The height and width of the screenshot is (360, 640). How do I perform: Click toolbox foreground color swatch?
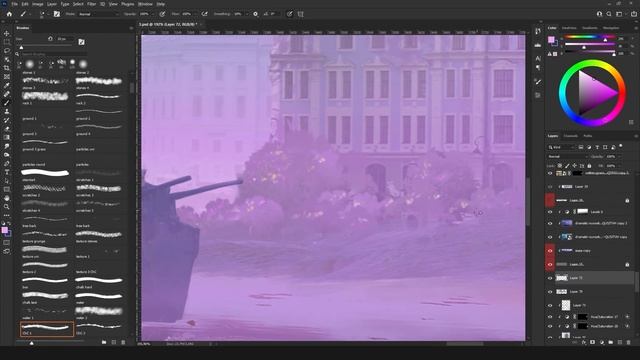point(4,231)
